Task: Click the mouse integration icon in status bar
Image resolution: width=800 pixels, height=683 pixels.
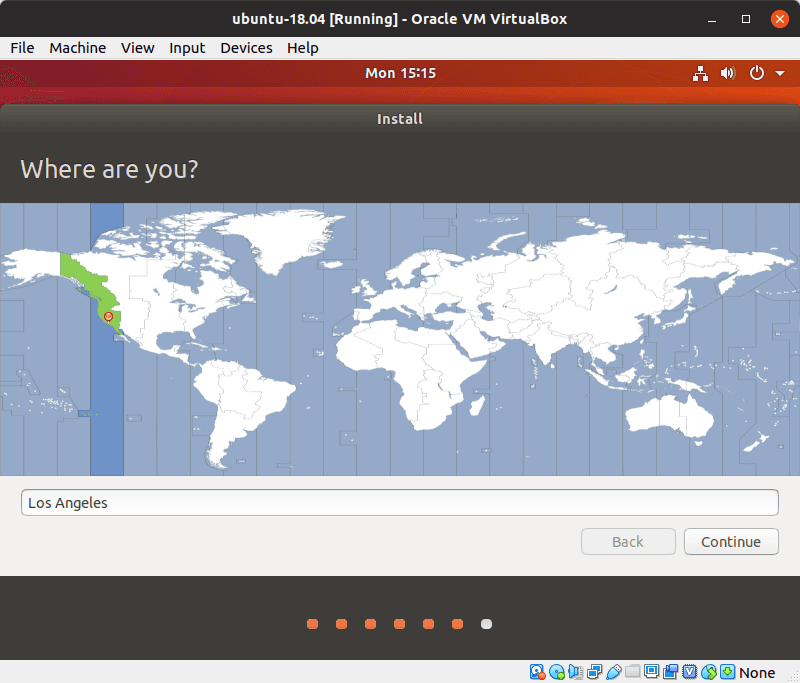Action: pos(709,672)
